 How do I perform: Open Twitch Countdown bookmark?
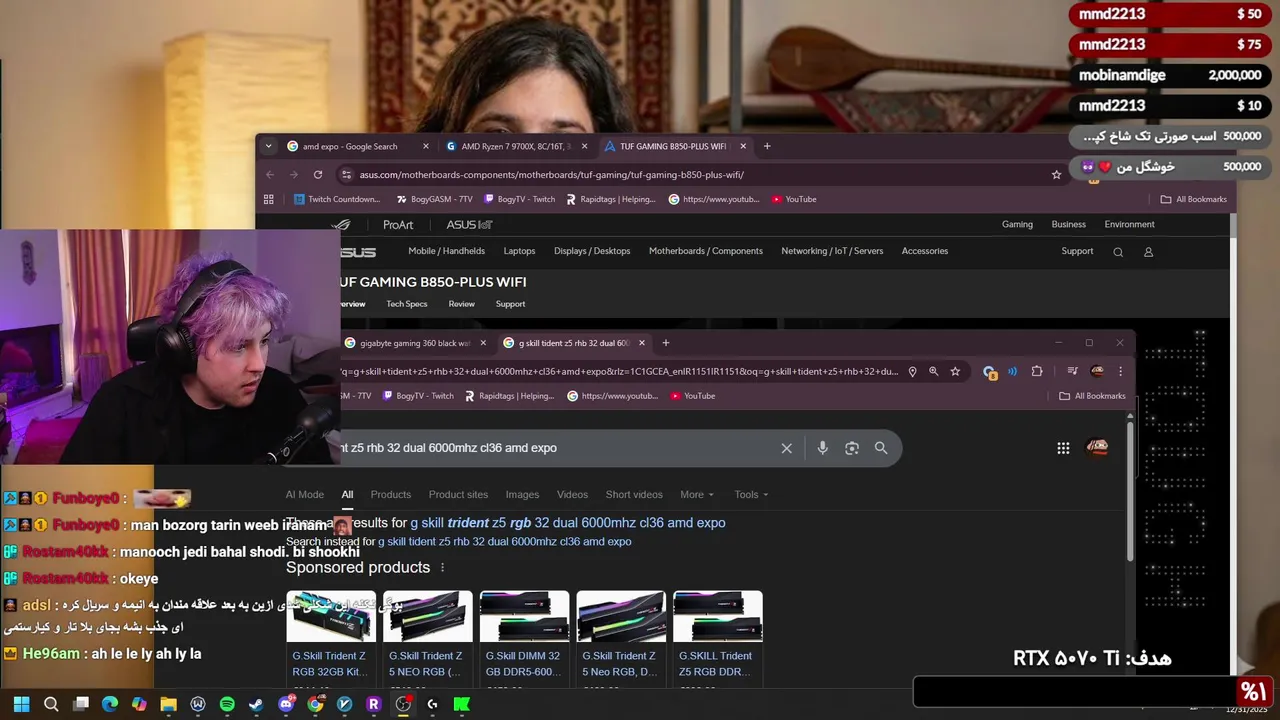[x=337, y=199]
